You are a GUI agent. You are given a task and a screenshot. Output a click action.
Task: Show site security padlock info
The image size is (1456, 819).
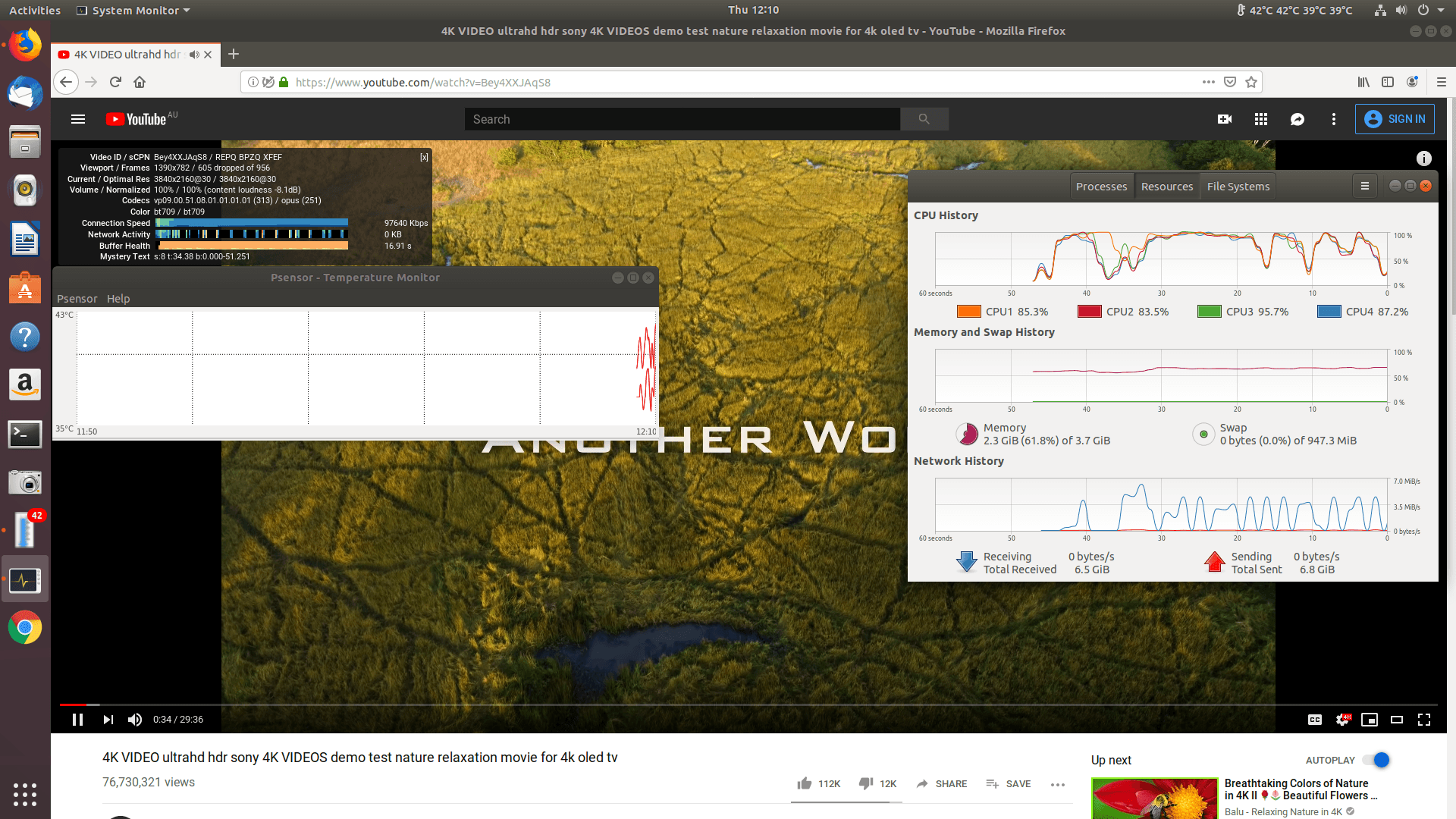[283, 82]
